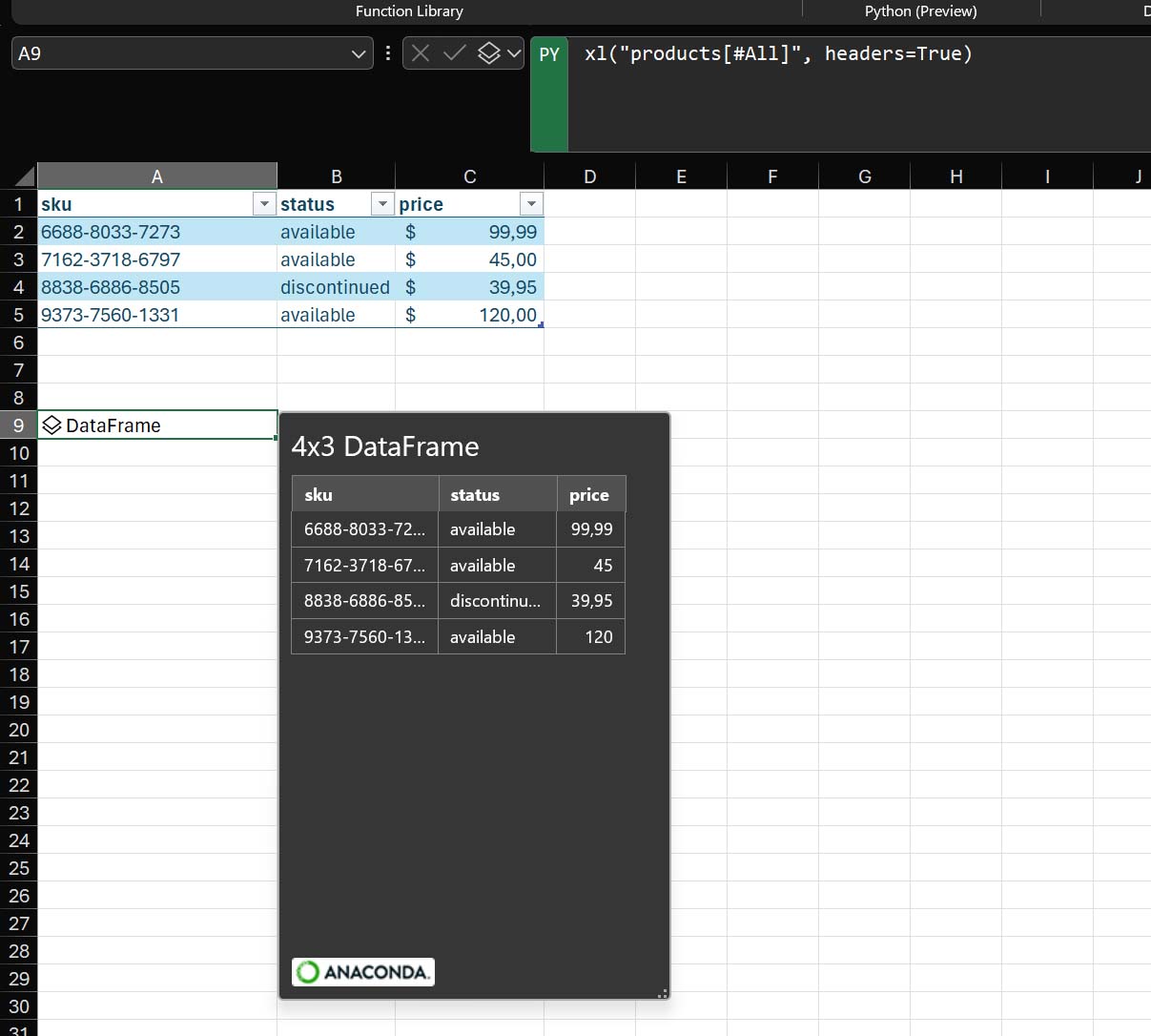Click the Cancel (X) icon in the formula bar
The width and height of the screenshot is (1151, 1036).
tap(420, 53)
